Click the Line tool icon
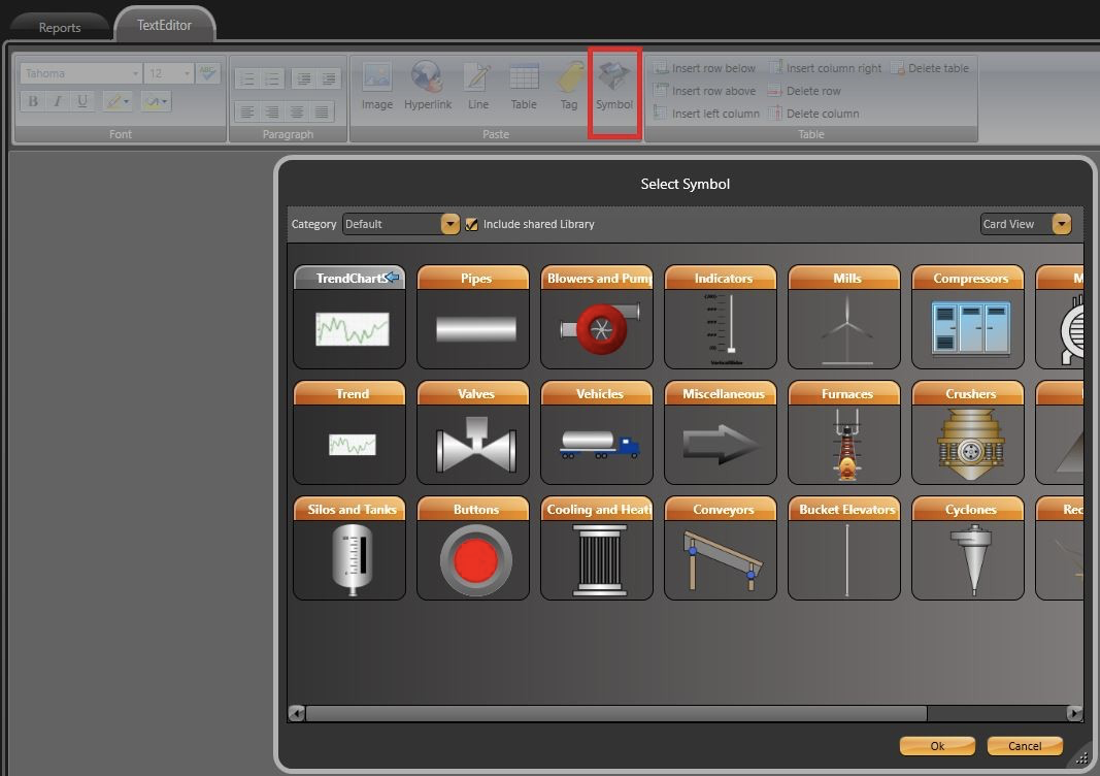 [x=478, y=80]
